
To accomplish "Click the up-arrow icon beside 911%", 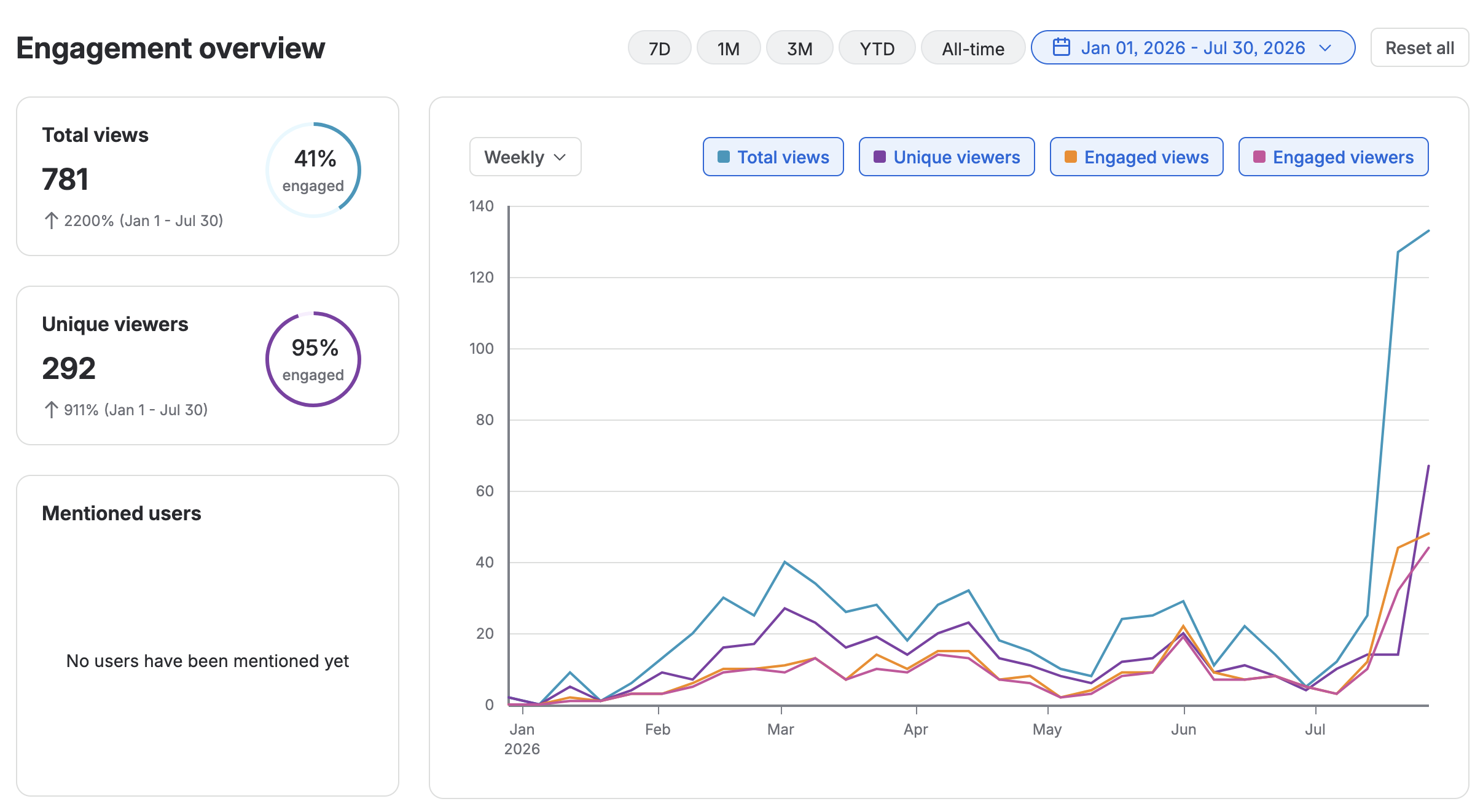I will (x=52, y=410).
